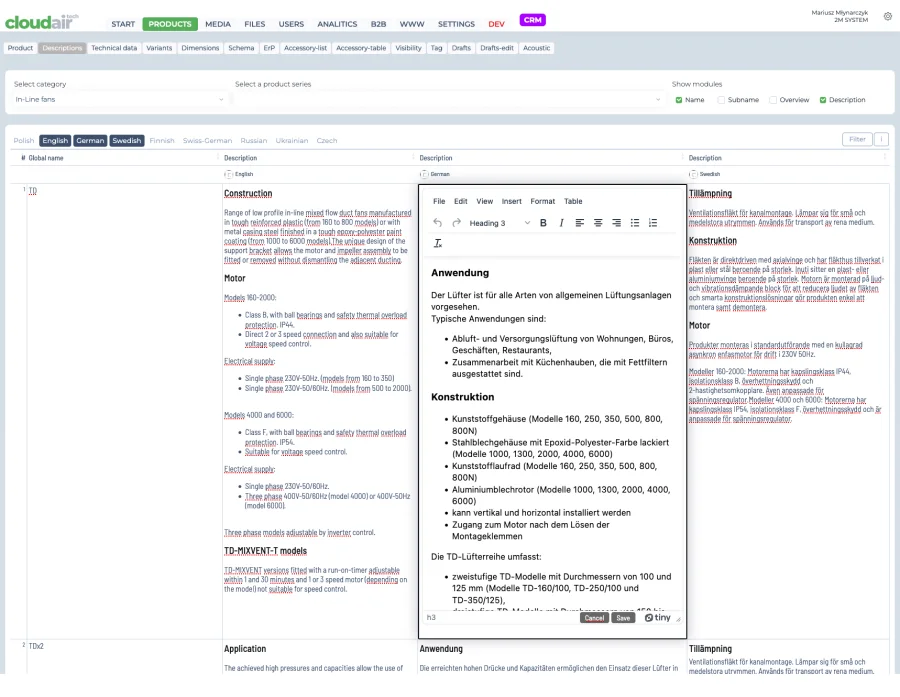Toggle italic formatting in the editor
This screenshot has width=900, height=697.
[561, 223]
